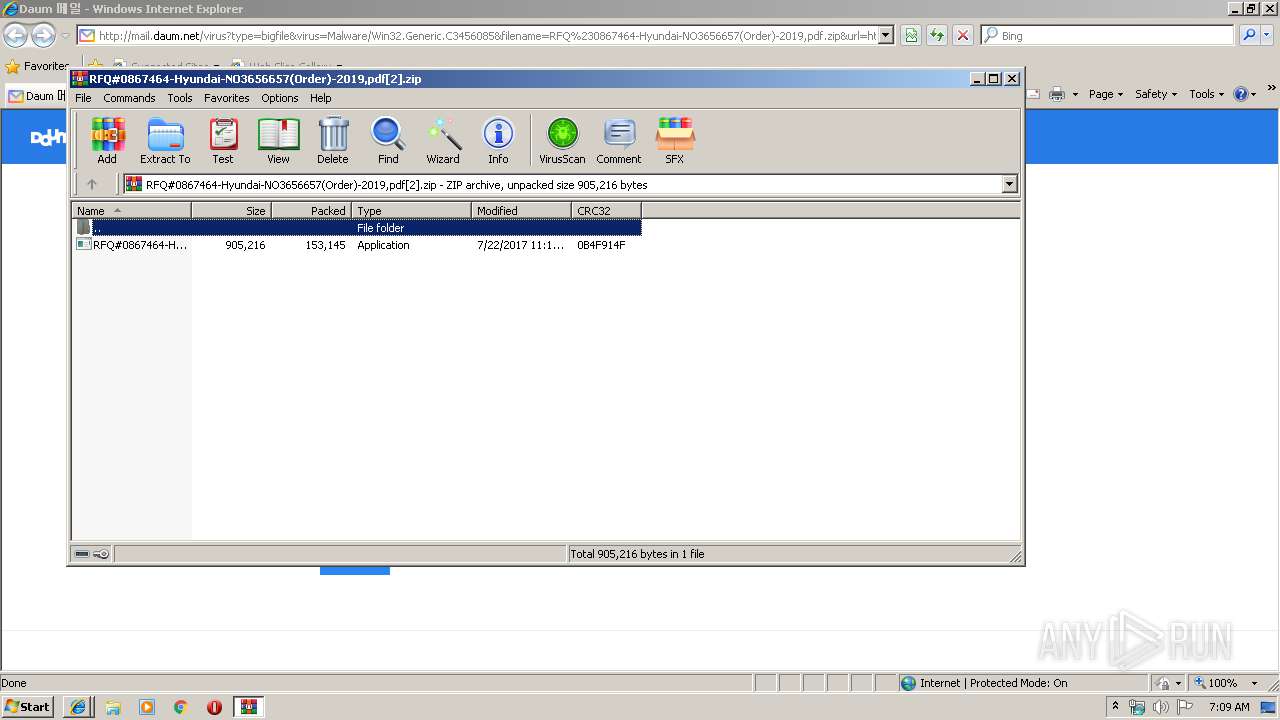Select the parent folder '..' row
This screenshot has height=720, width=1280.
pos(357,228)
